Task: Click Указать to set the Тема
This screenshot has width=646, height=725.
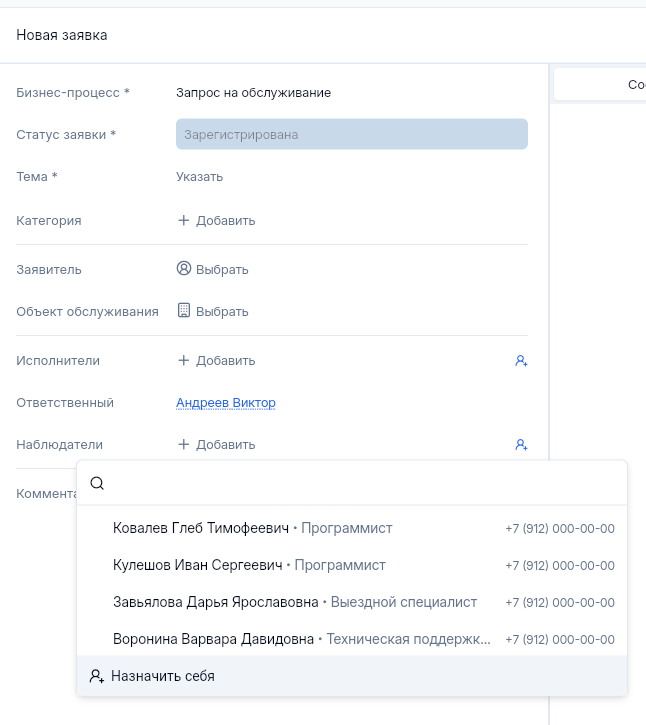Action: click(x=199, y=177)
